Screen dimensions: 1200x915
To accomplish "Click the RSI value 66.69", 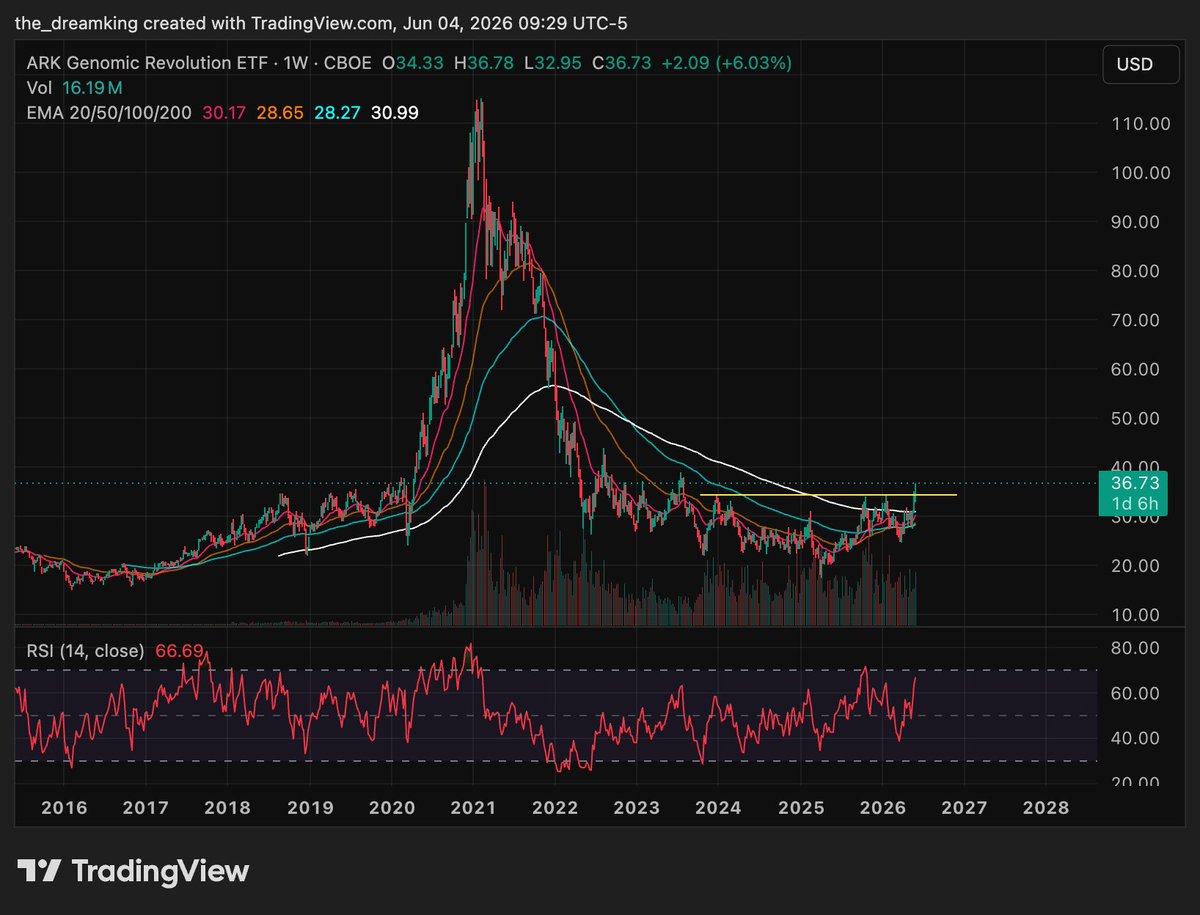I will tap(178, 651).
